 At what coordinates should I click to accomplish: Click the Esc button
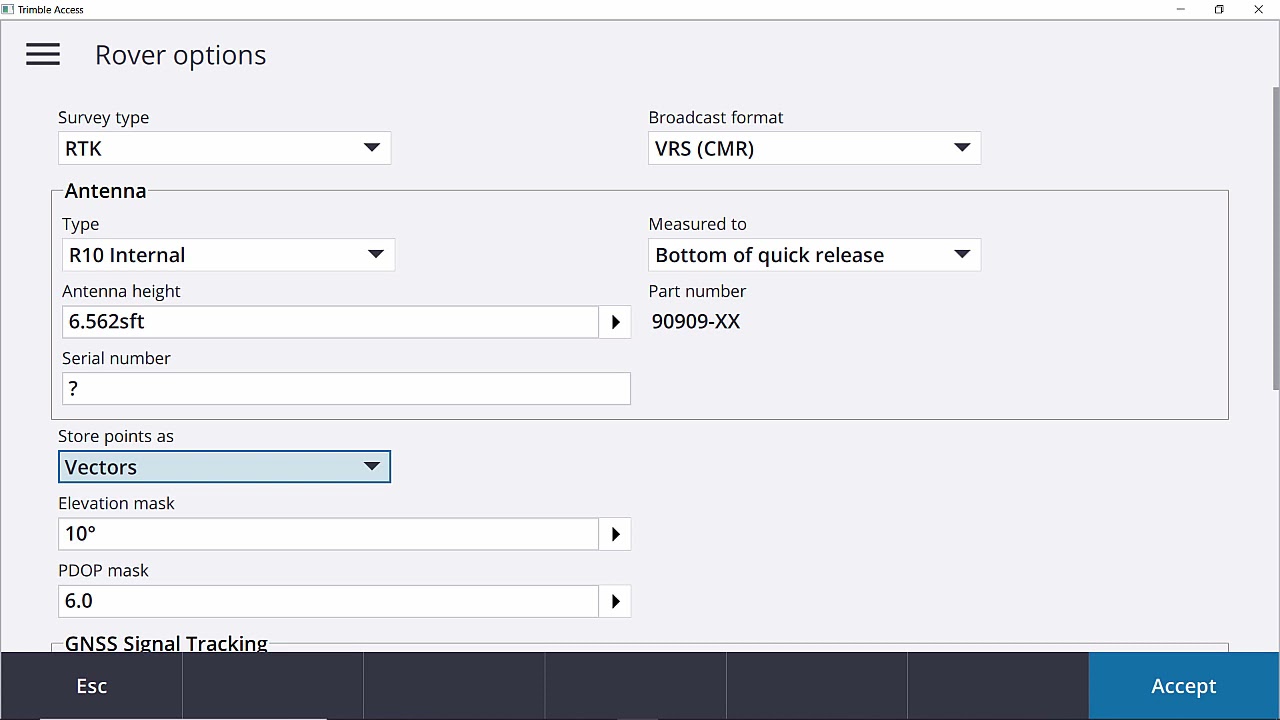click(91, 686)
